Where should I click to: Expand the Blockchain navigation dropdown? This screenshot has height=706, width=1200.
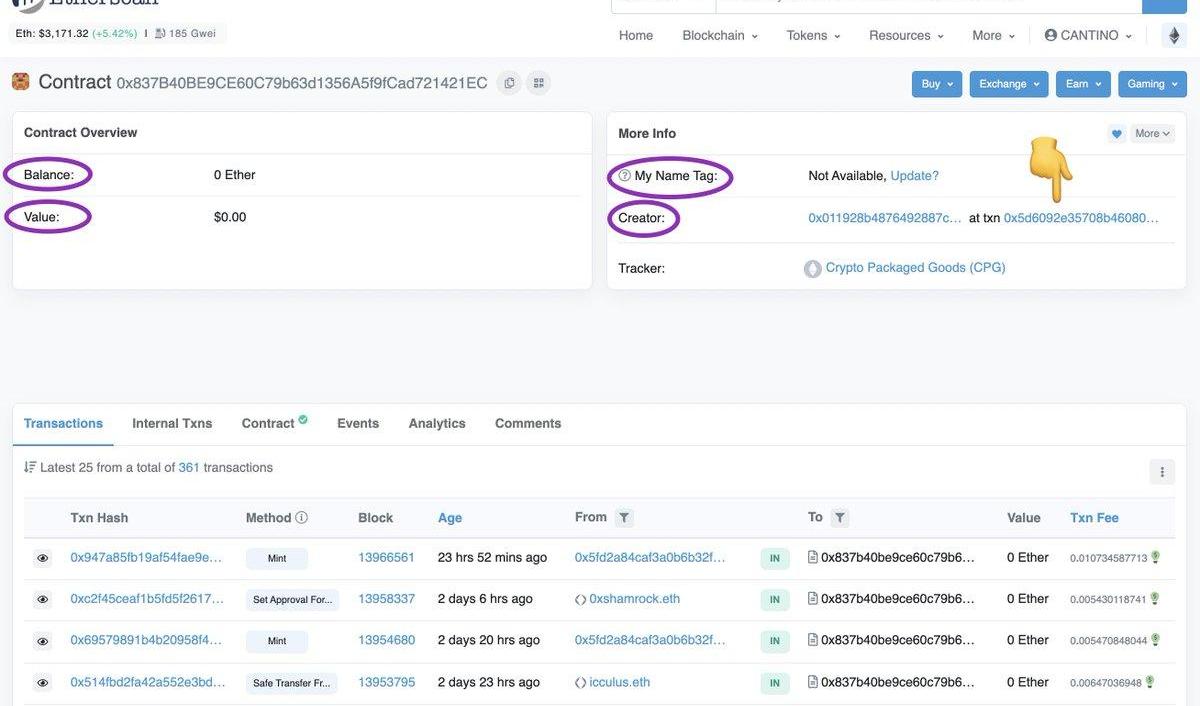point(720,35)
